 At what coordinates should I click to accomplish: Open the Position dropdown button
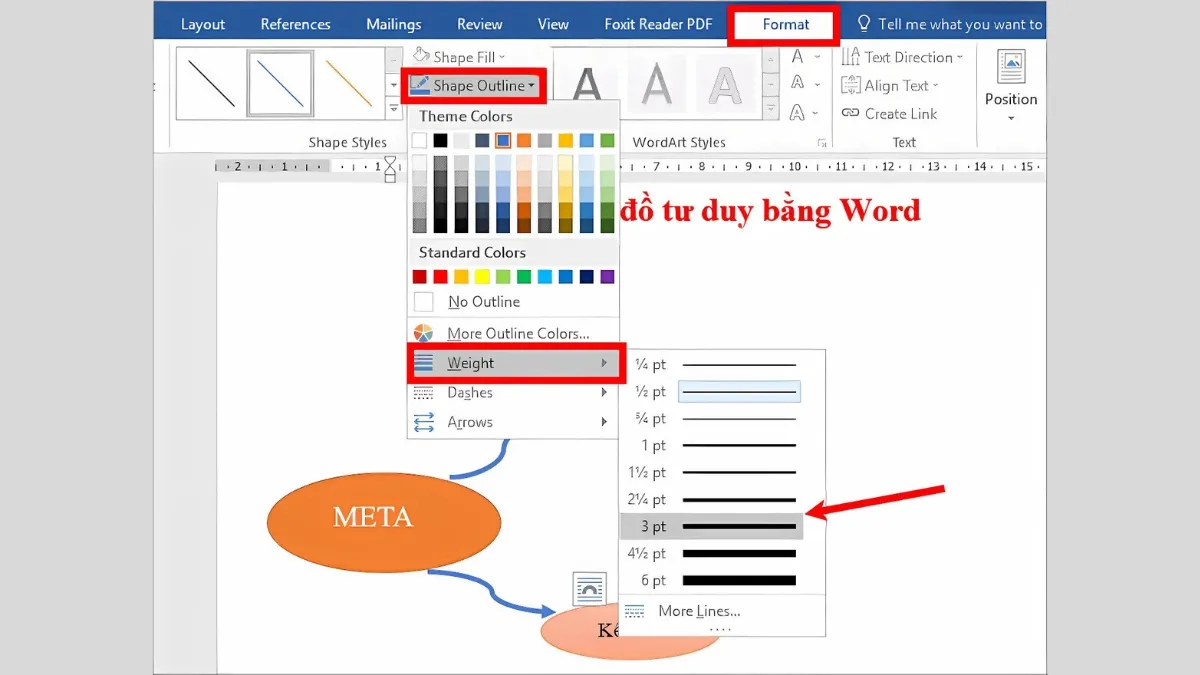[1011, 88]
